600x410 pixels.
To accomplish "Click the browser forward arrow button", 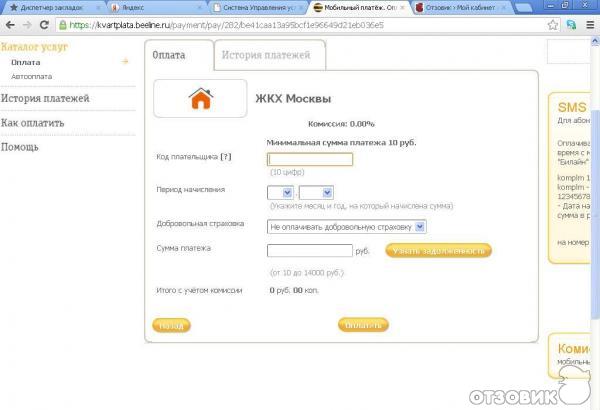I will click(x=26, y=24).
